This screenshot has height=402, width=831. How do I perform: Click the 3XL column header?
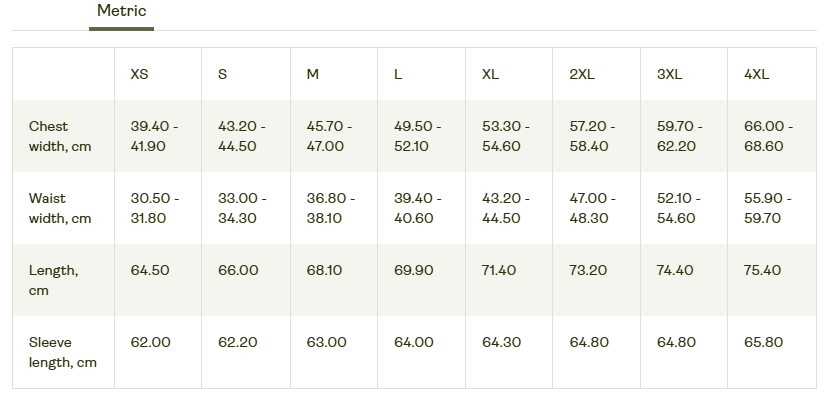pos(669,75)
